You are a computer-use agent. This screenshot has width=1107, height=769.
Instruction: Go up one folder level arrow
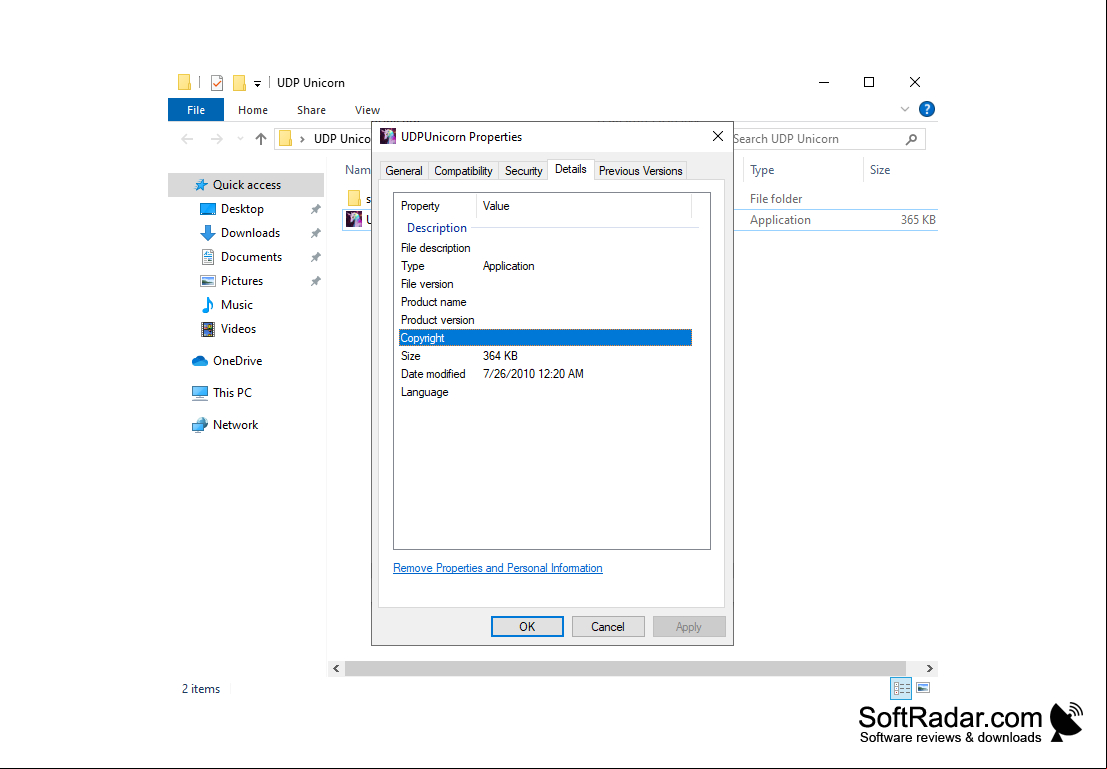tap(261, 139)
